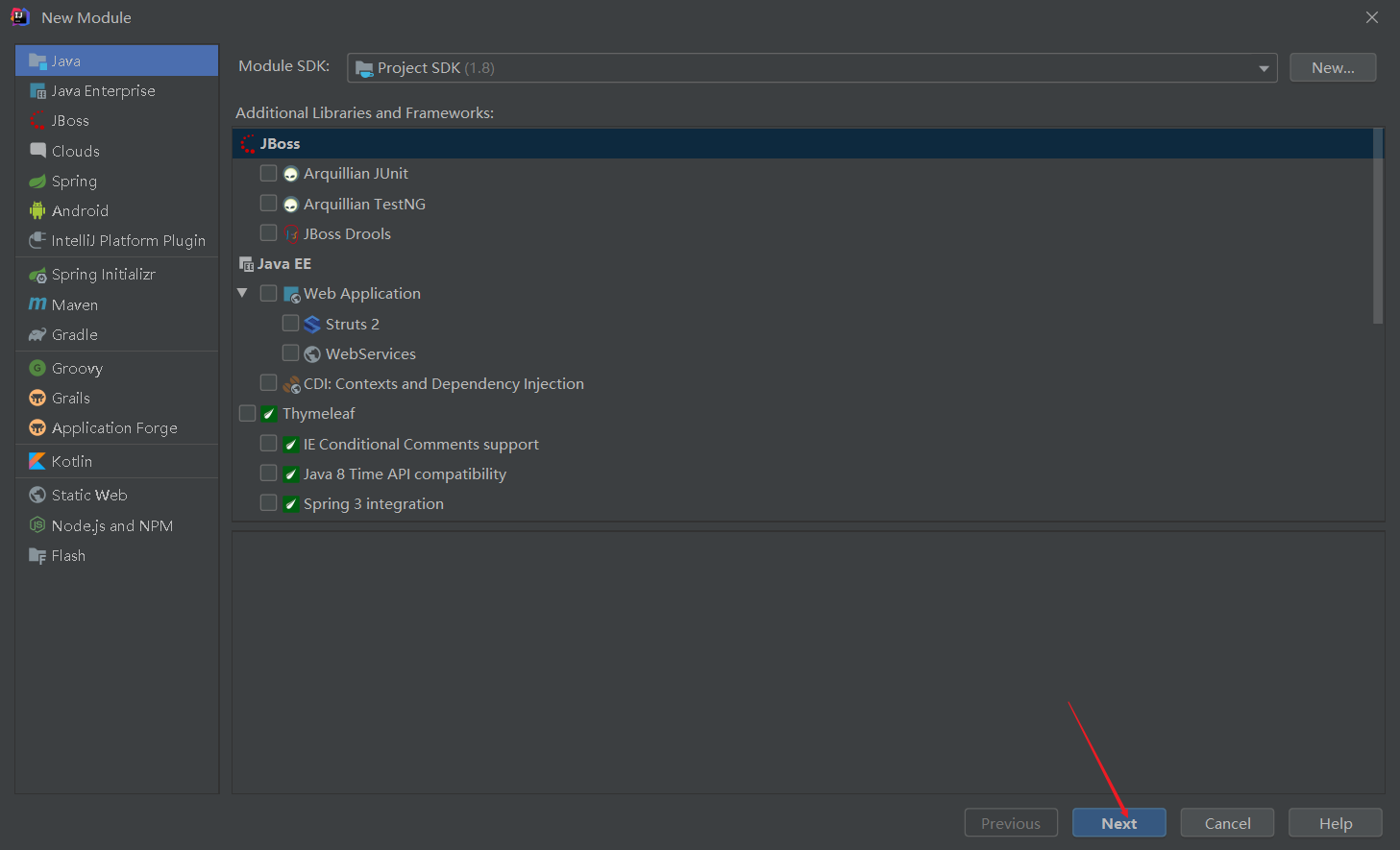Collapse the Web Application tree node
Screen dimensions: 1400x850
tap(242, 293)
